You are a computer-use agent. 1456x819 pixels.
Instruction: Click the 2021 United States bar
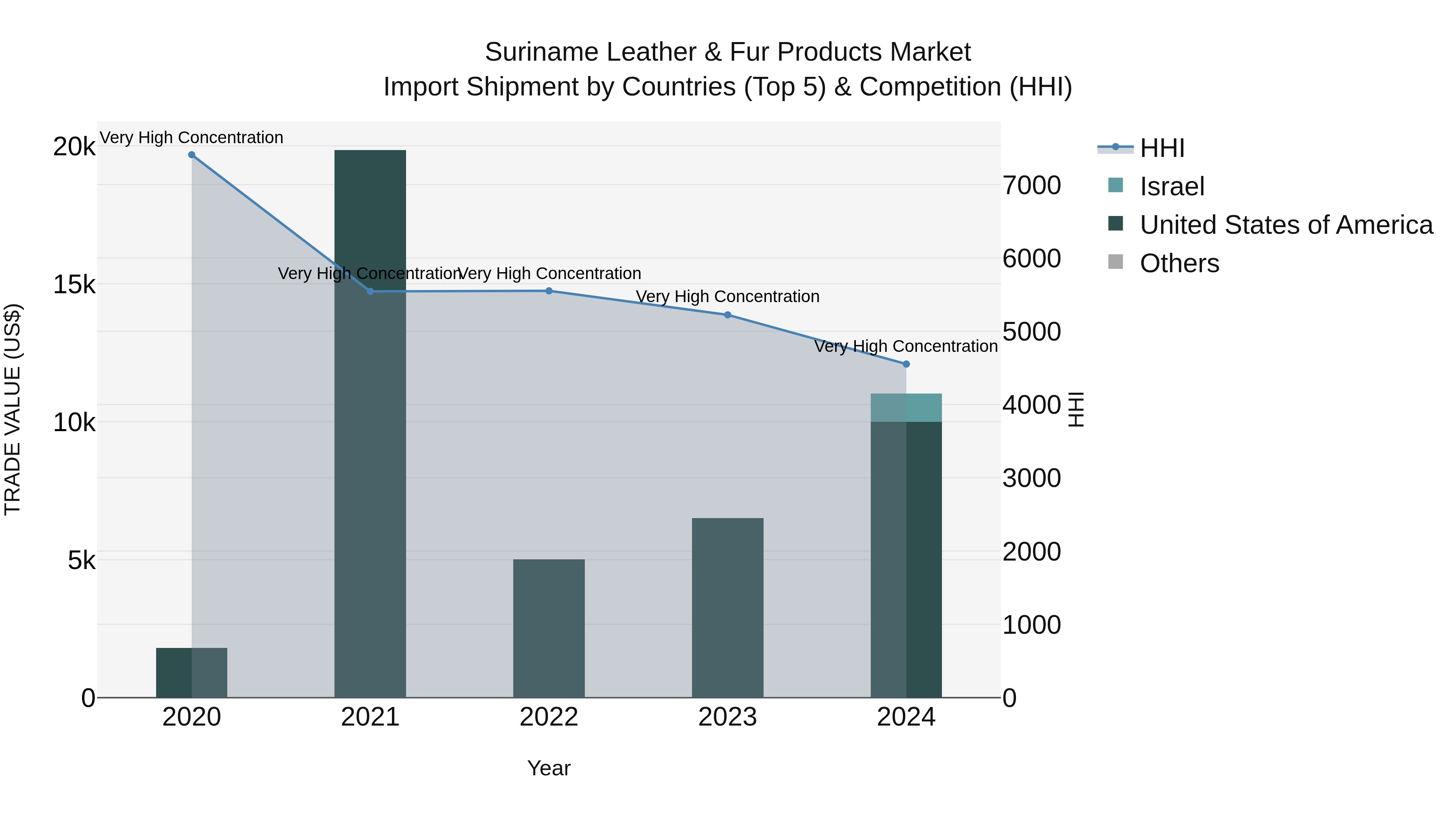(x=370, y=424)
